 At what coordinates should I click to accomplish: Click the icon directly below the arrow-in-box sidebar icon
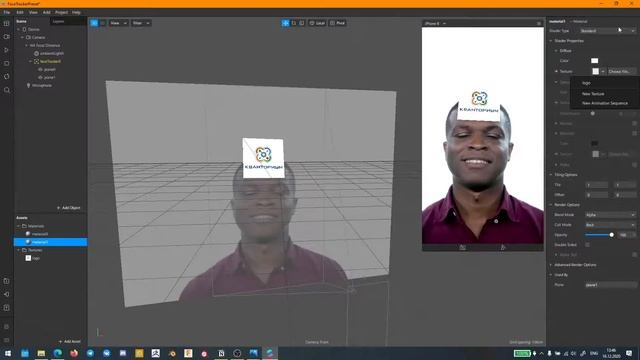pyautogui.click(x=7, y=307)
